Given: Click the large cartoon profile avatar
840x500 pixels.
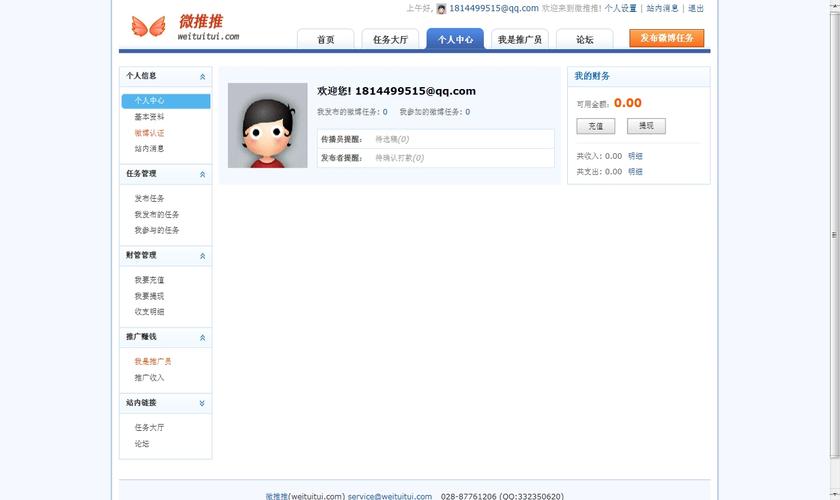Looking at the screenshot, I should (x=267, y=125).
